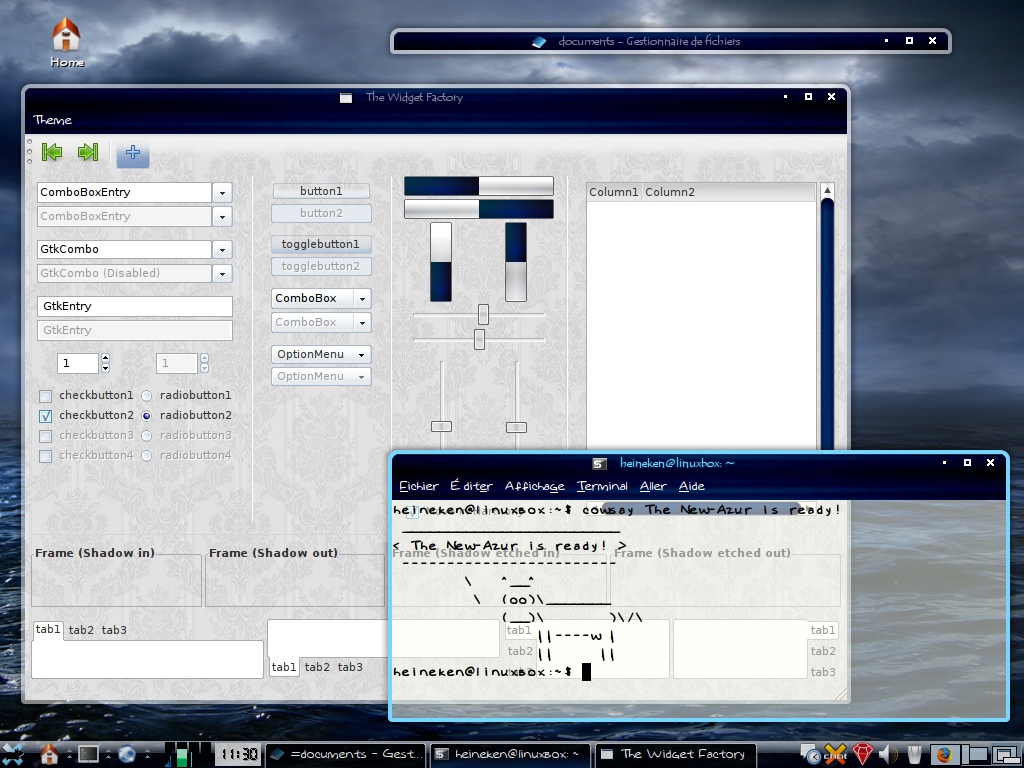Open the disabled OptionMenu dropdown
This screenshot has width=1024, height=768.
321,377
